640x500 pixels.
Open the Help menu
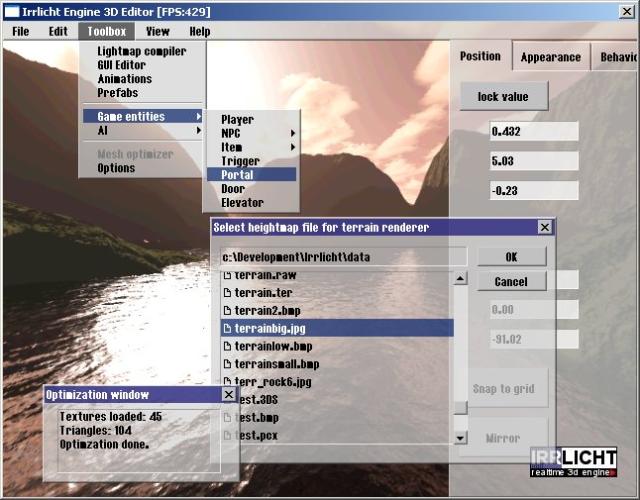click(200, 31)
